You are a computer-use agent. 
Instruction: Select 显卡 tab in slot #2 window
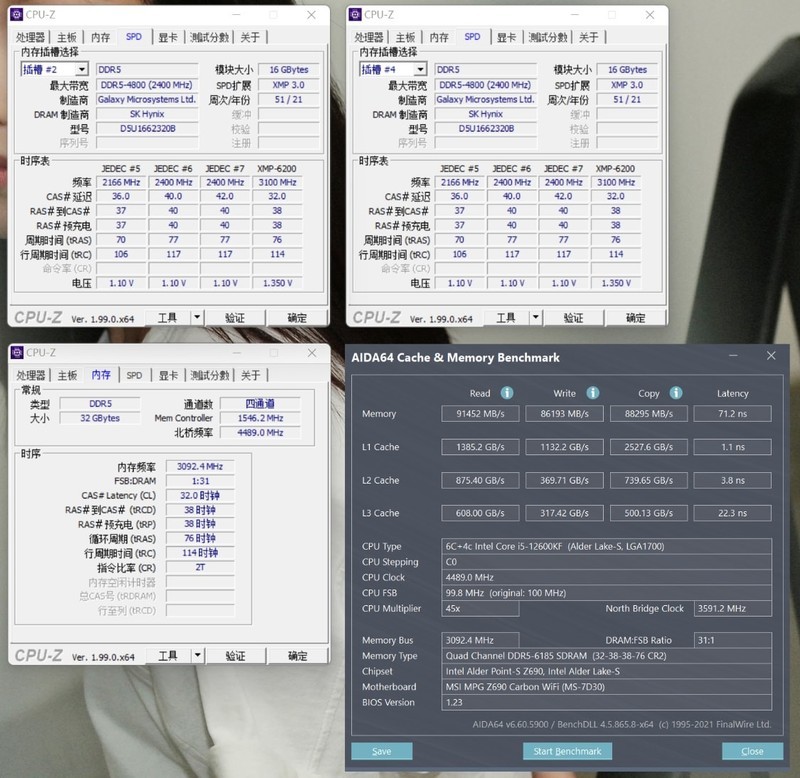[168, 37]
